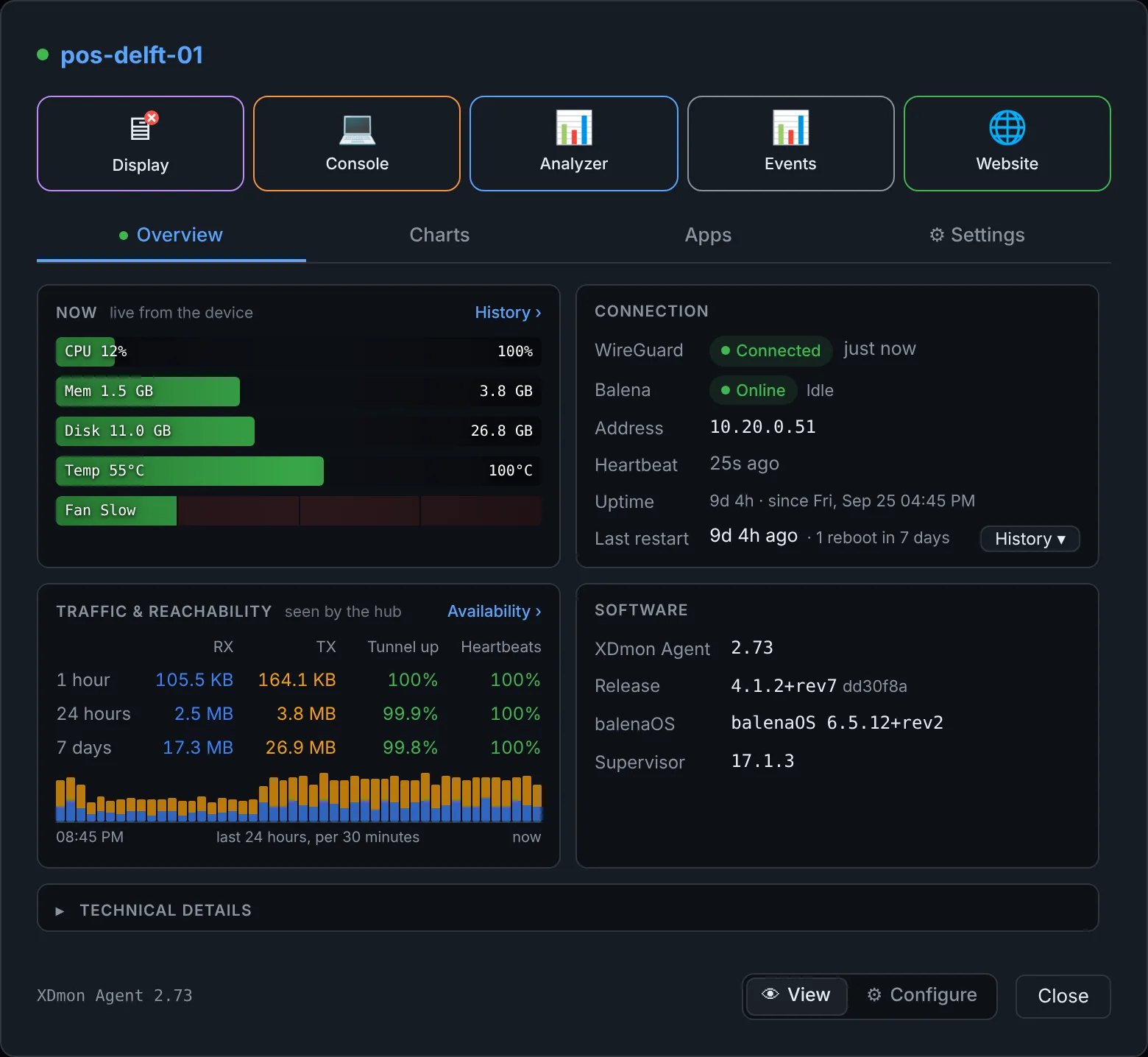Click the Temp 55°C bar
This screenshot has height=1057, width=1148.
coord(299,471)
